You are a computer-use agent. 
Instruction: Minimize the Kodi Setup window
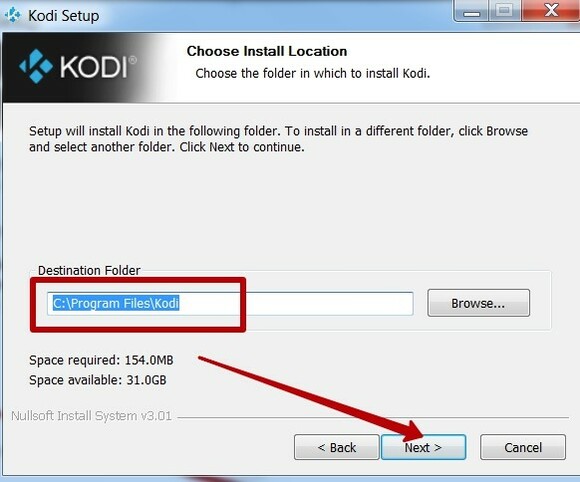471,11
